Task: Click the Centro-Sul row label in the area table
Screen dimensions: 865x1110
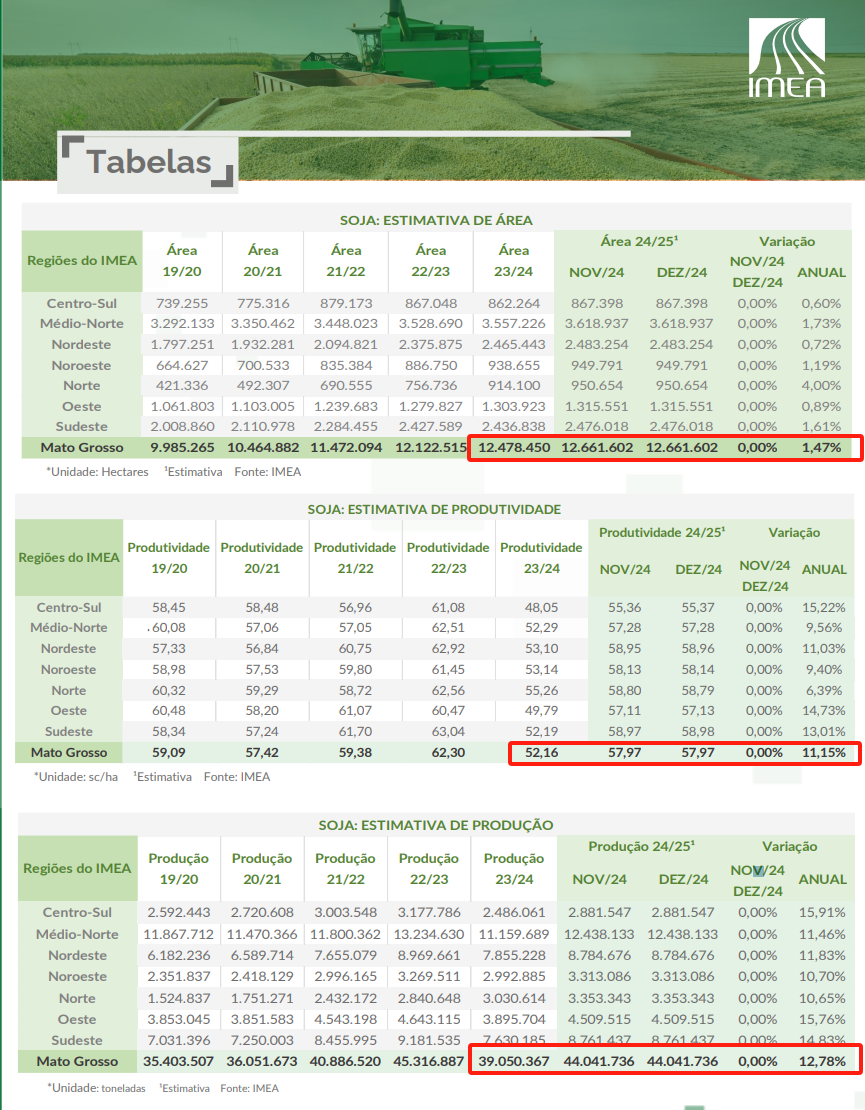Action: click(82, 303)
